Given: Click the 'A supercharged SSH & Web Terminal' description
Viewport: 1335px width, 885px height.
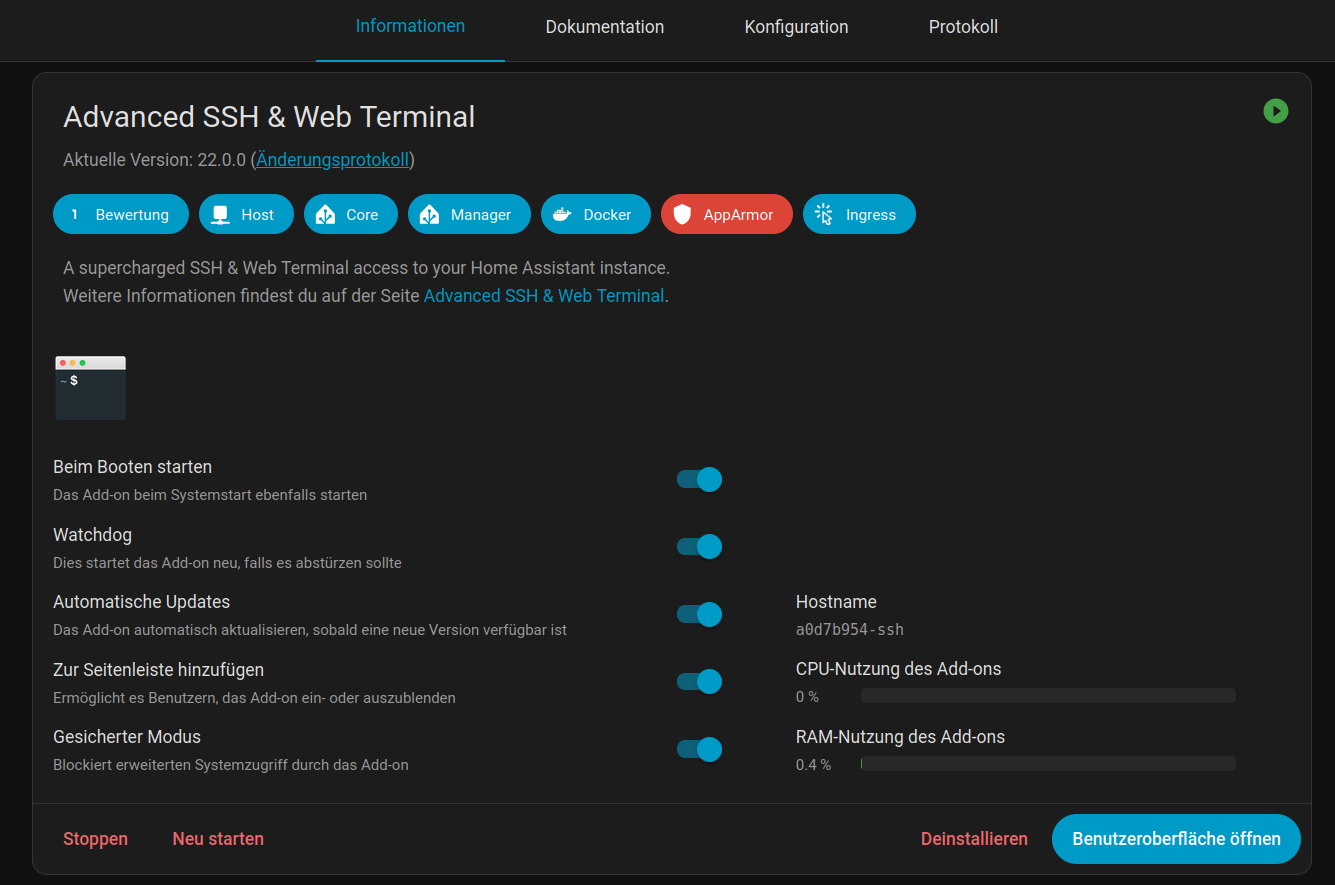Looking at the screenshot, I should (x=366, y=268).
